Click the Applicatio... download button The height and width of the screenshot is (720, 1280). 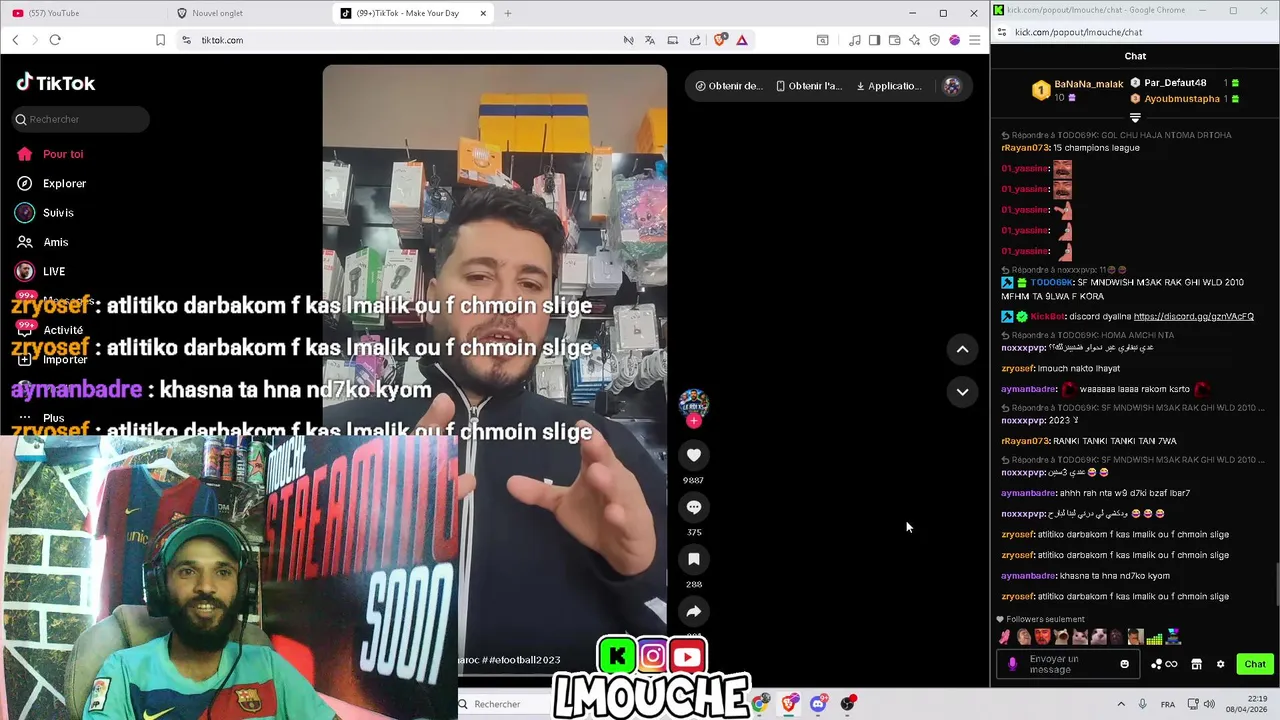pos(889,86)
